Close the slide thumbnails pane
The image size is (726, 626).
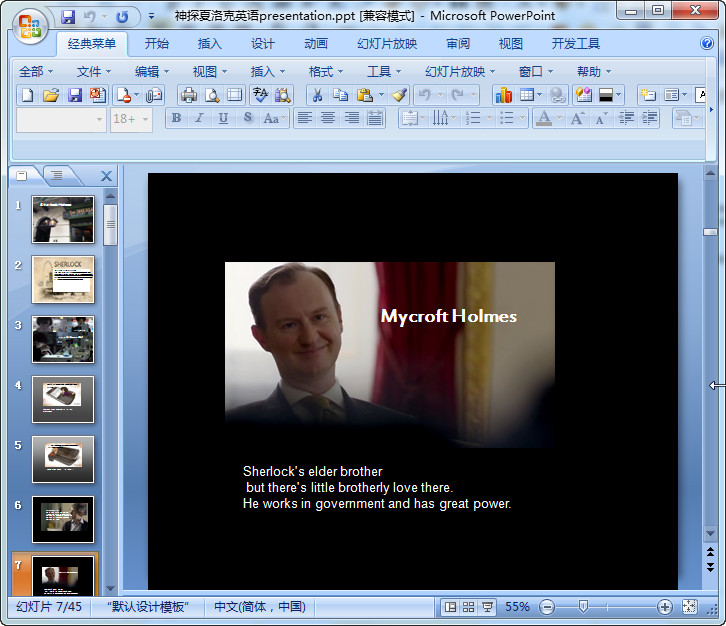click(106, 176)
